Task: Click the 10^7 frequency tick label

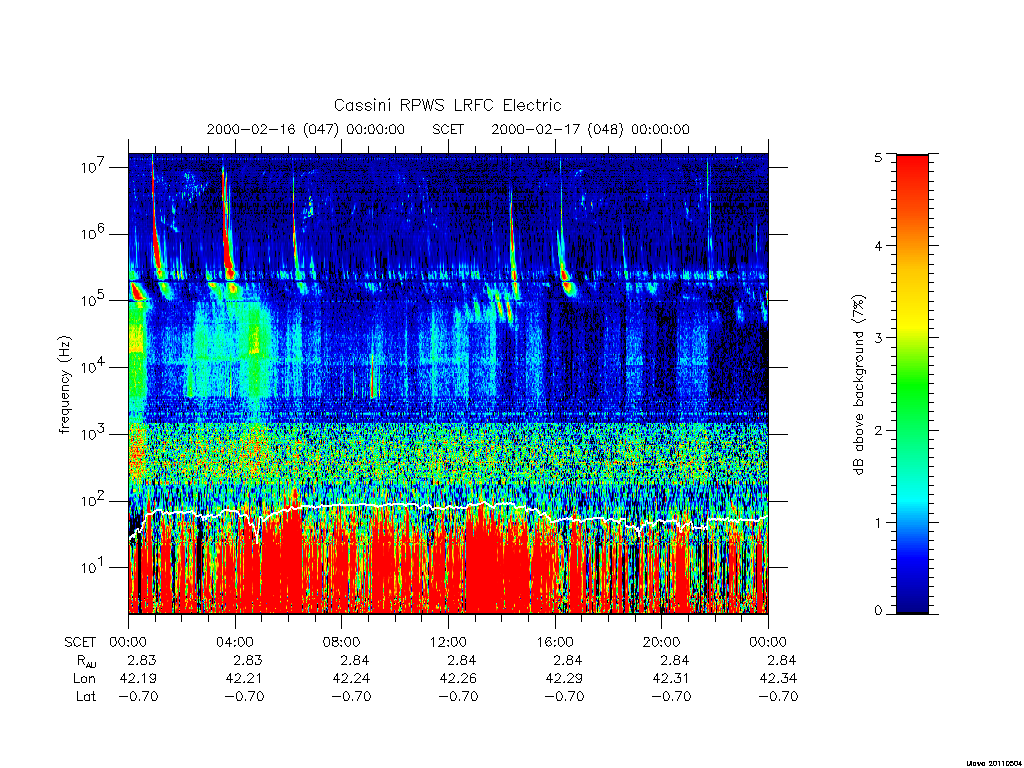Action: [x=93, y=167]
